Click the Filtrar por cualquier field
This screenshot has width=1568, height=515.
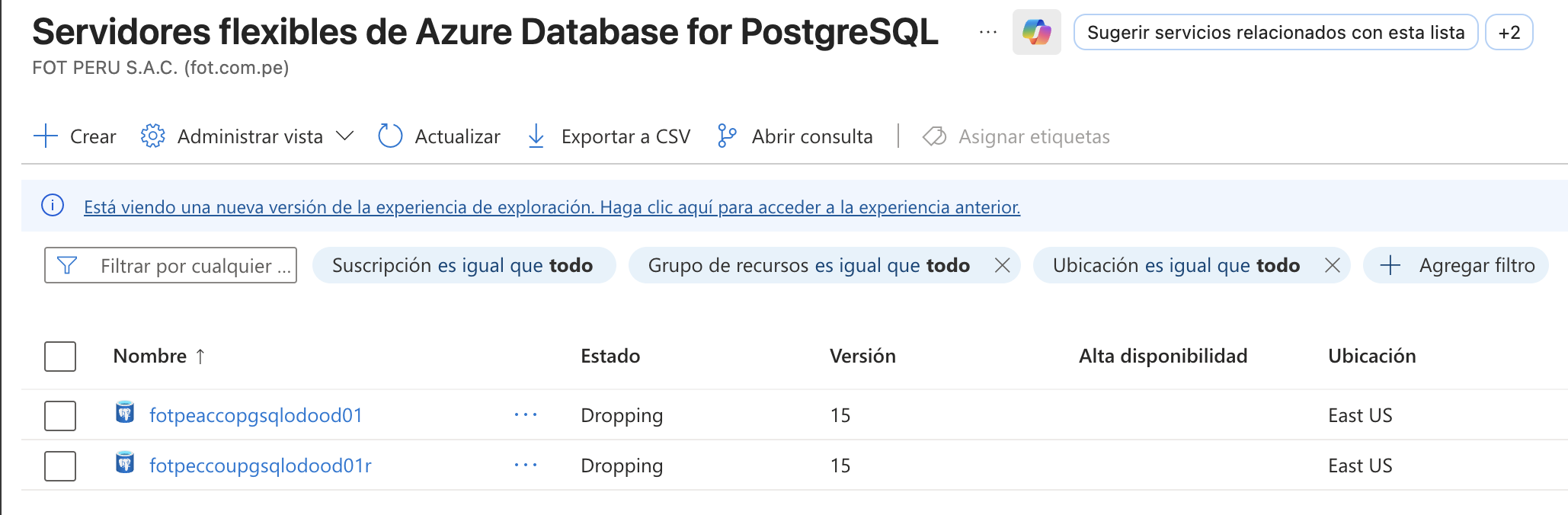click(171, 265)
